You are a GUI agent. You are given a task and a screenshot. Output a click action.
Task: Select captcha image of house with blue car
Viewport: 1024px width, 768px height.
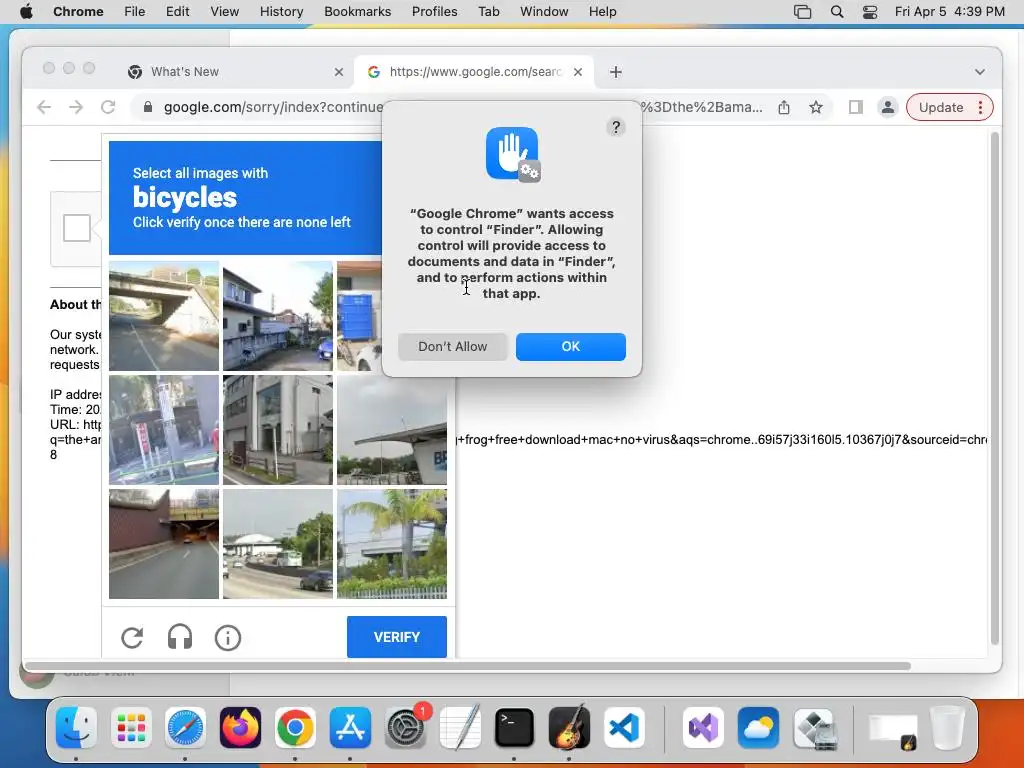pos(278,316)
